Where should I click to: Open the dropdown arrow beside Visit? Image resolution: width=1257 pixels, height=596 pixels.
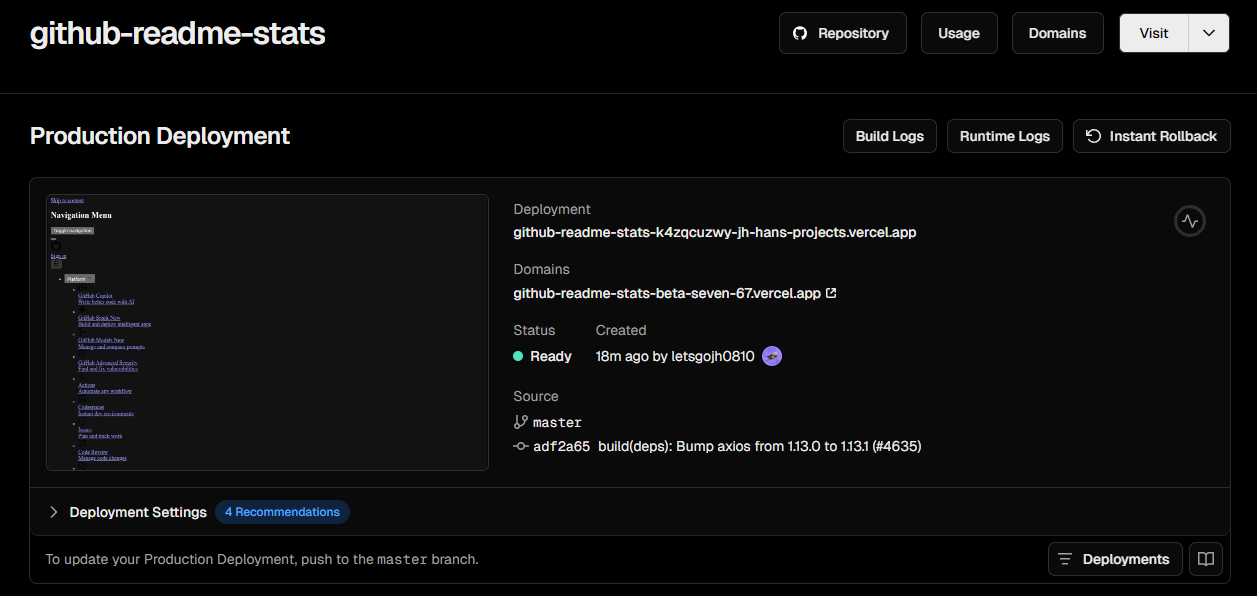pos(1208,33)
